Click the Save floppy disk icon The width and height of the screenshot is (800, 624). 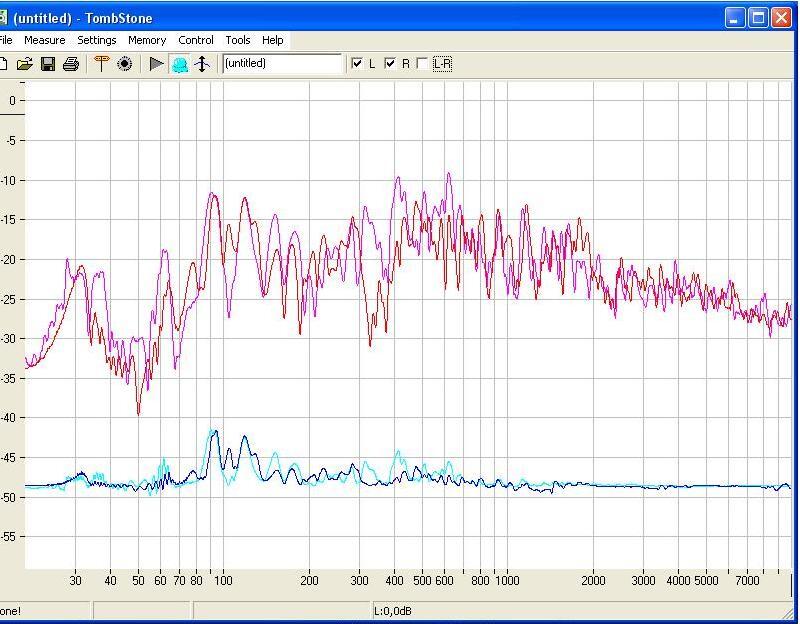[x=48, y=64]
